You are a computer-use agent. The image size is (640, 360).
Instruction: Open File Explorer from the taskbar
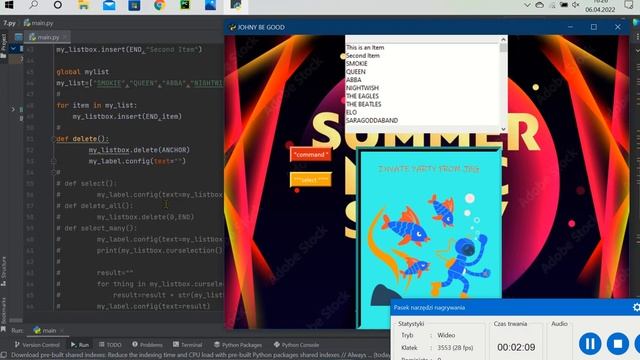(x=83, y=5)
